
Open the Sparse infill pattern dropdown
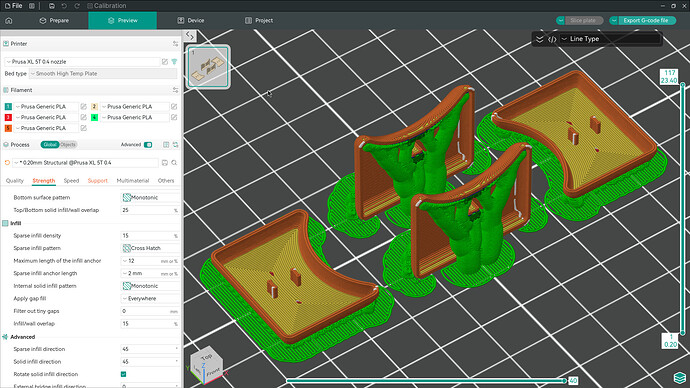[x=150, y=248]
